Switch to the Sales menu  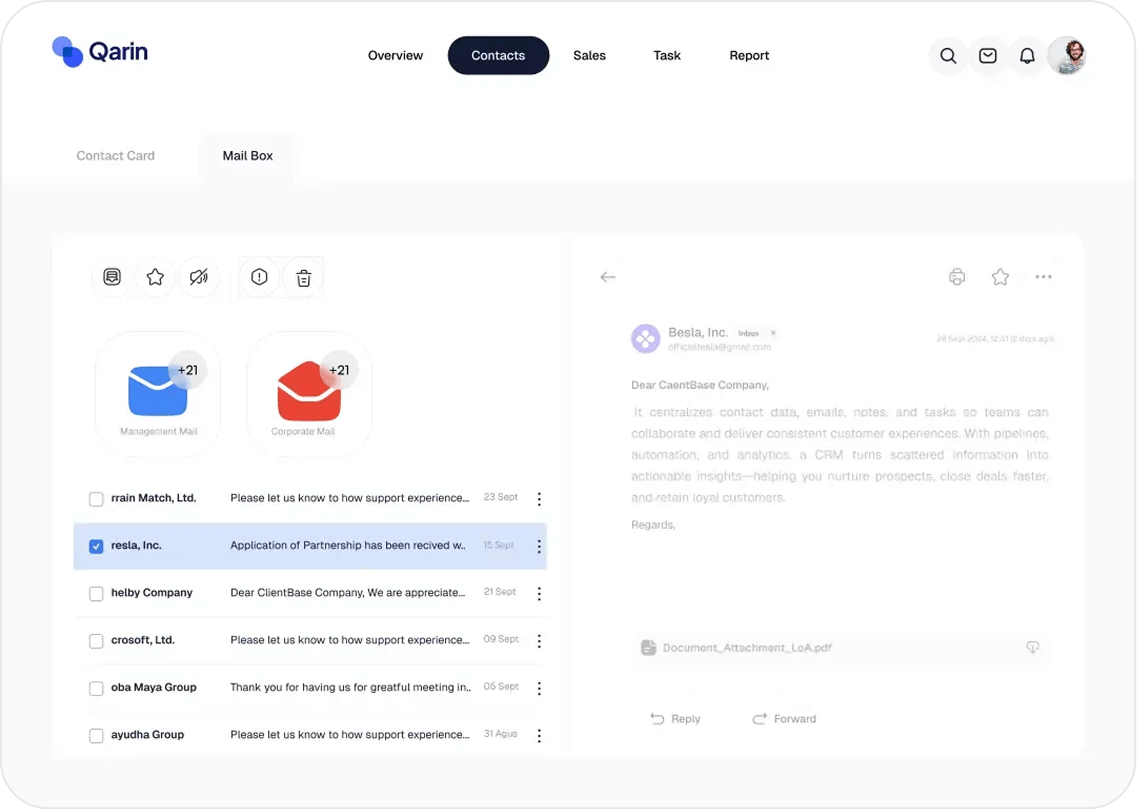pyautogui.click(x=589, y=56)
